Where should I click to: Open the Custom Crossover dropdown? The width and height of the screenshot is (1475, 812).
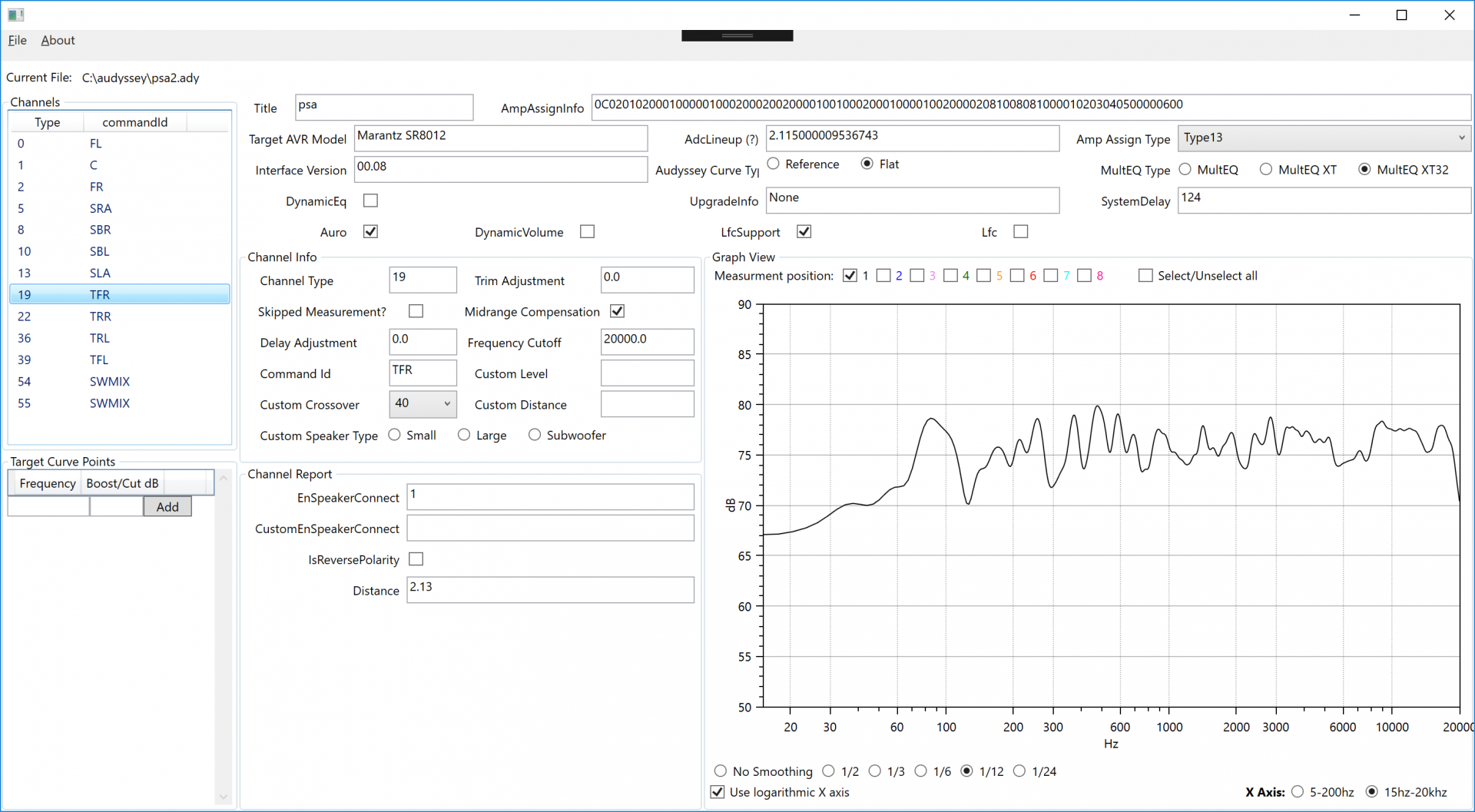click(423, 404)
